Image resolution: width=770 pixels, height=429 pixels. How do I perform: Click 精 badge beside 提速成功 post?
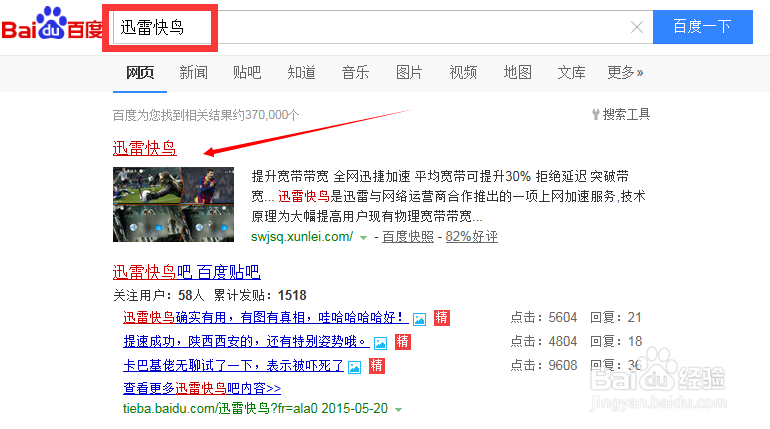pos(403,342)
